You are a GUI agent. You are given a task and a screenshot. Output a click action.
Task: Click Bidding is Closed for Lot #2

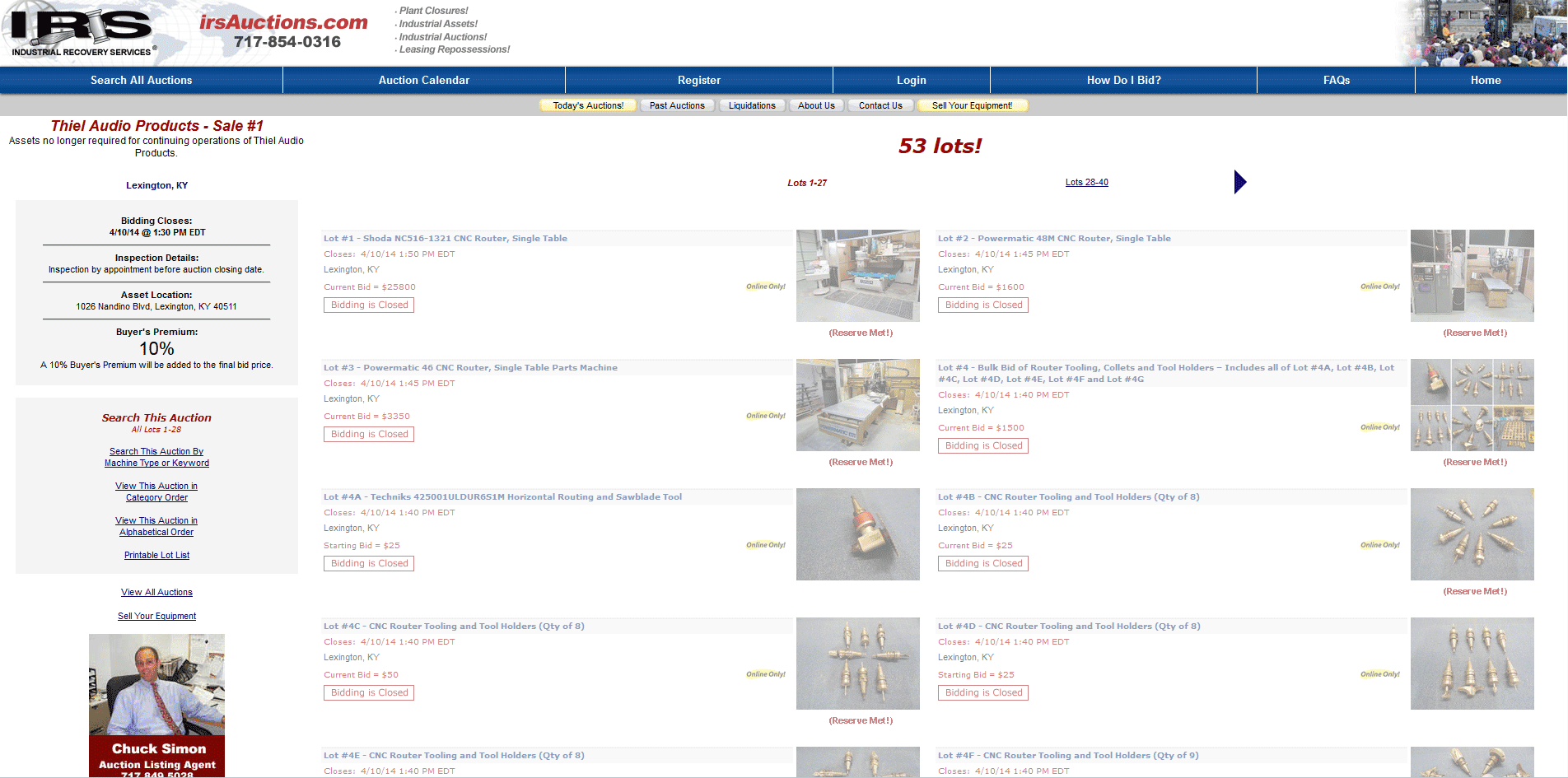[983, 305]
